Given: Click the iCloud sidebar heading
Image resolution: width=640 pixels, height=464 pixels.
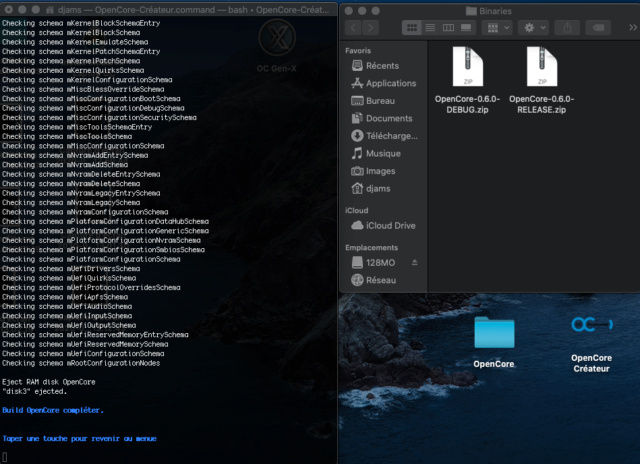Looking at the screenshot, I should [357, 211].
